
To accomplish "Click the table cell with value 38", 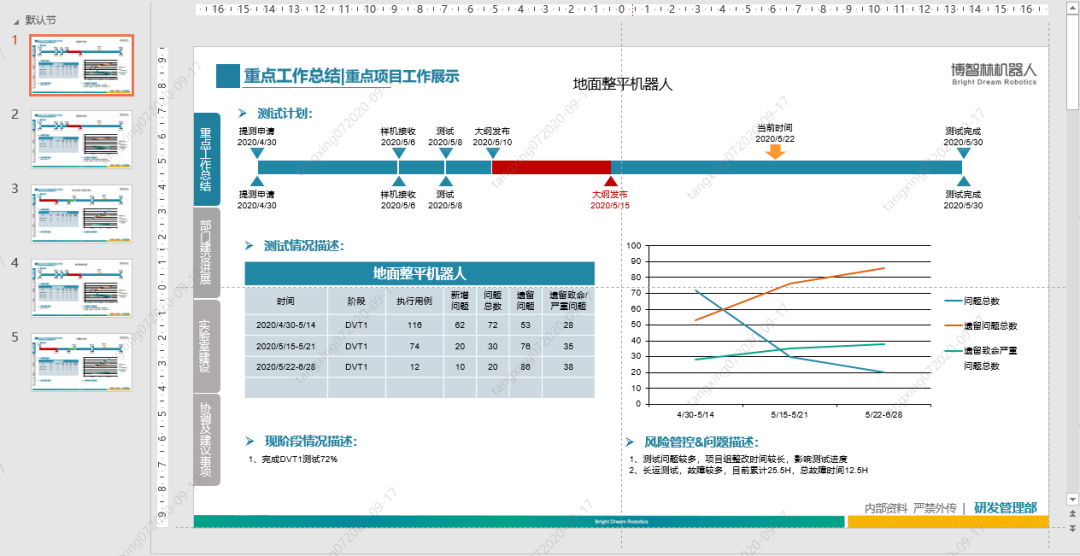I will [x=568, y=367].
